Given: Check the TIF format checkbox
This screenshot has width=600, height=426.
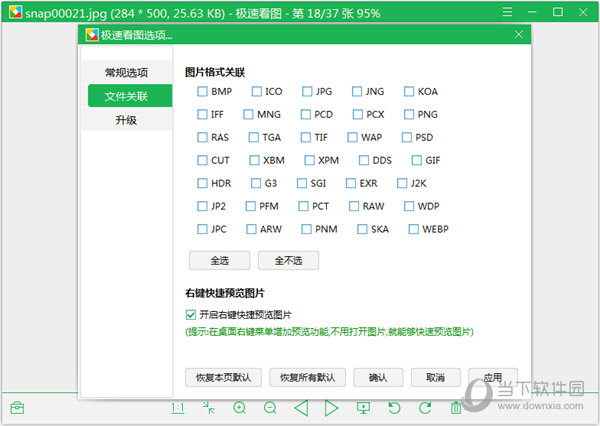Looking at the screenshot, I should 306,137.
